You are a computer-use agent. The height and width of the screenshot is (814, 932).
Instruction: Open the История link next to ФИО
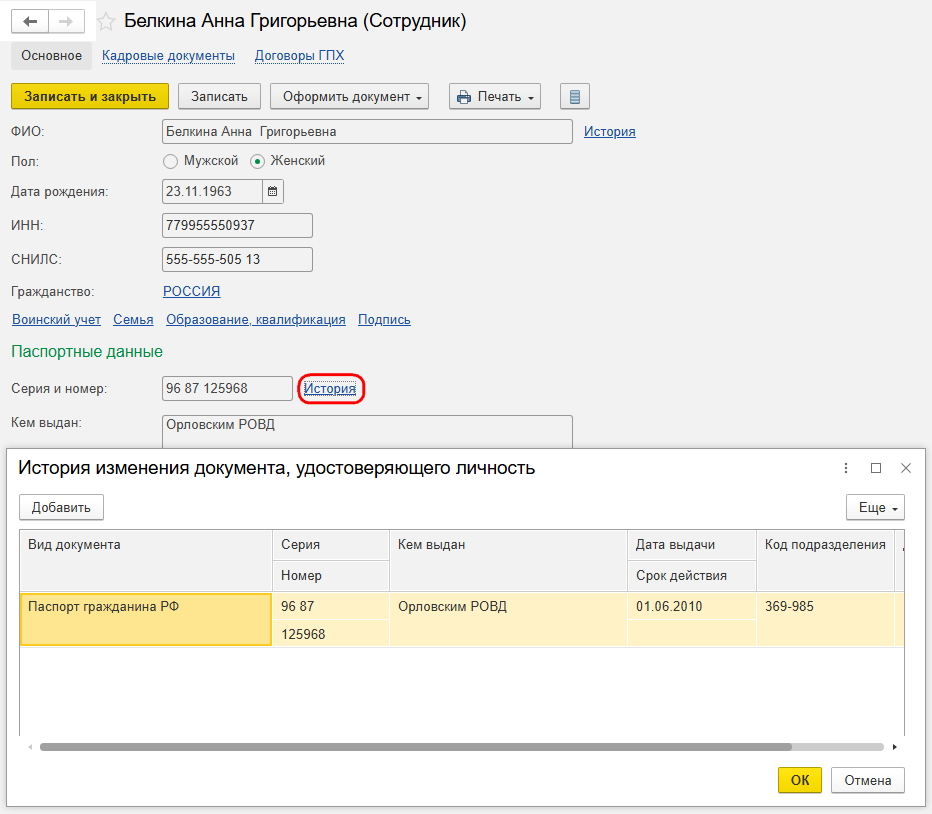(x=609, y=131)
